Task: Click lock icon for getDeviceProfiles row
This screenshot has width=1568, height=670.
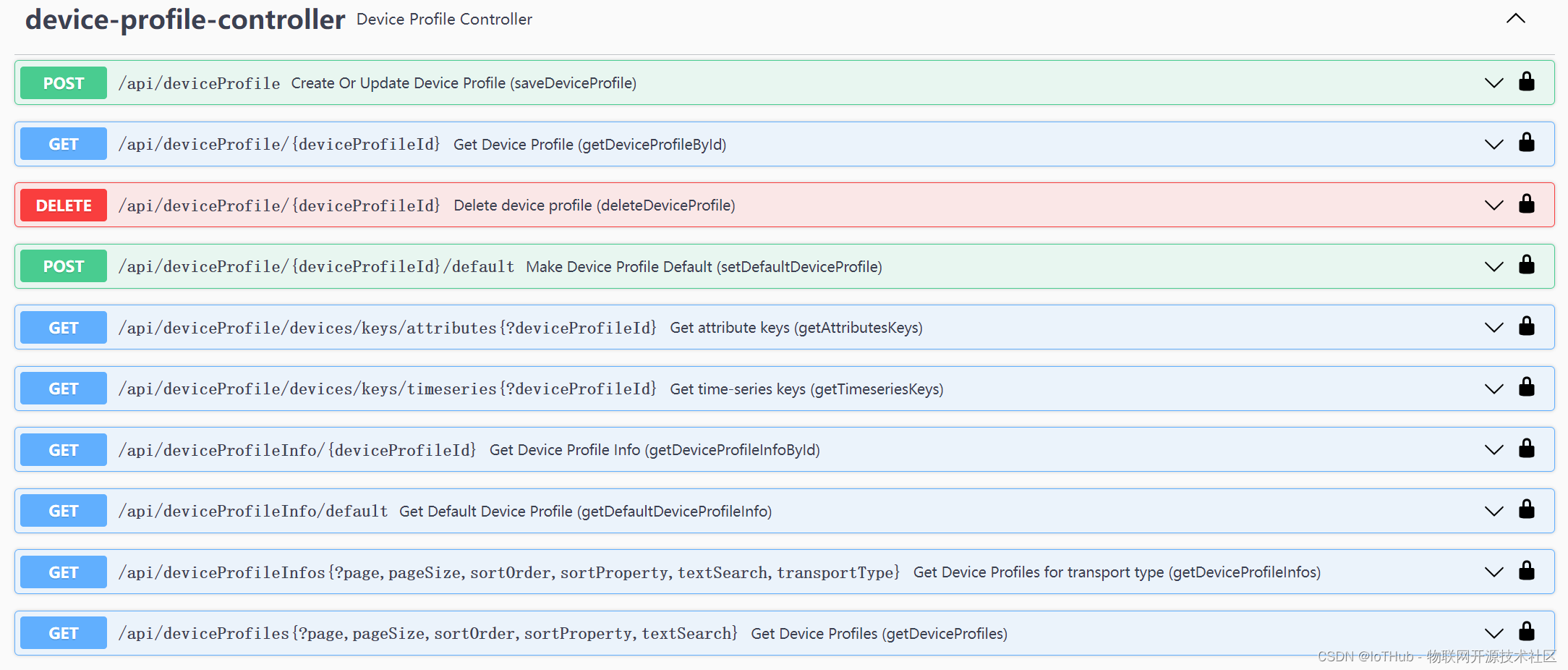Action: pyautogui.click(x=1527, y=632)
